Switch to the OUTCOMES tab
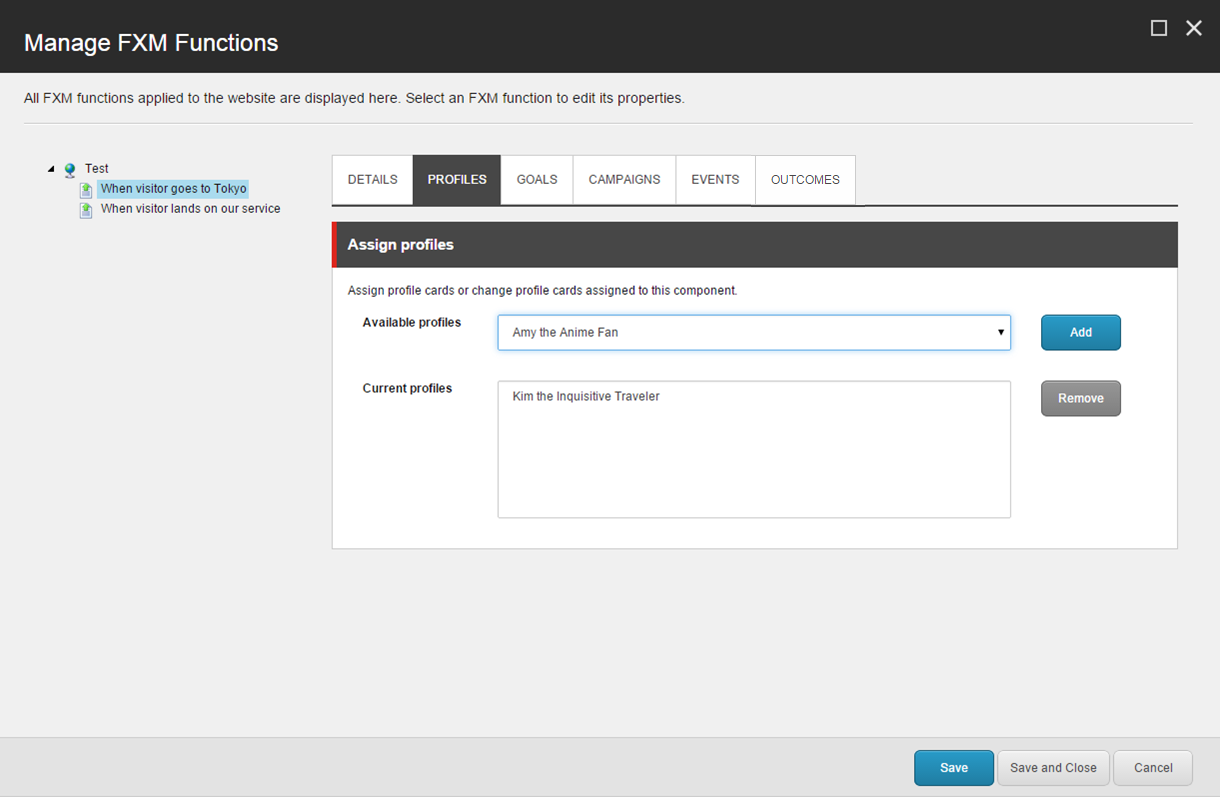 pos(805,179)
